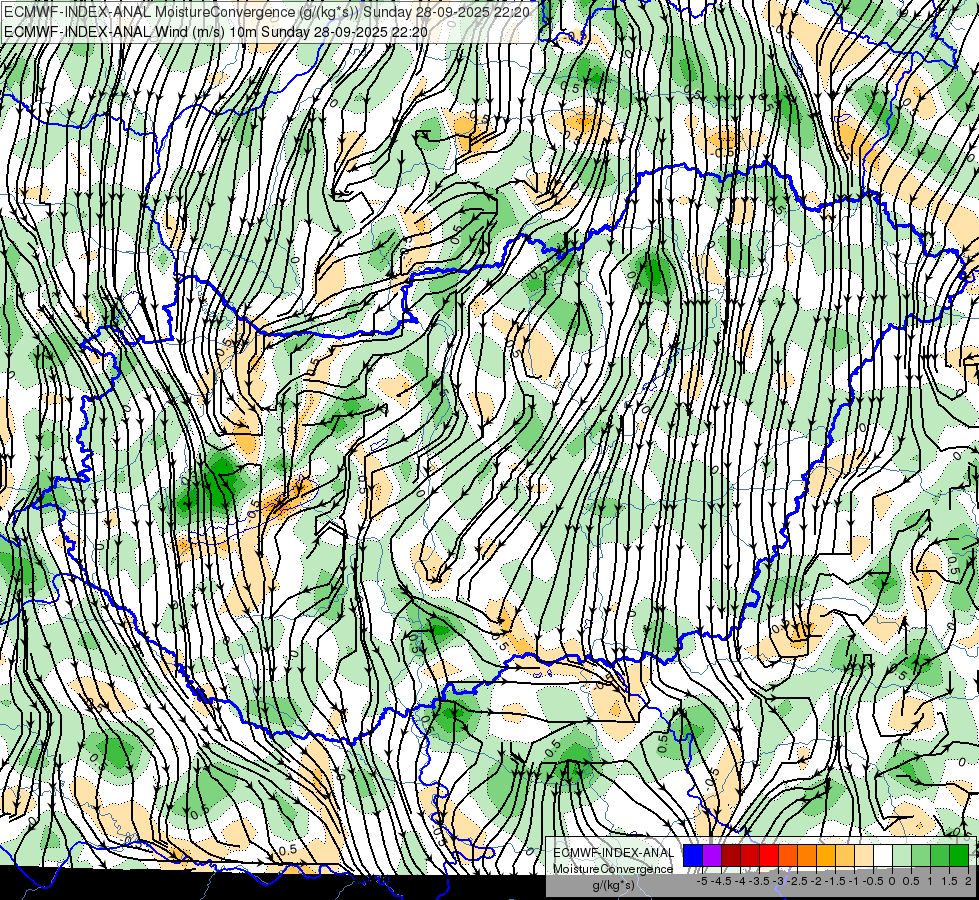Pick the bright red swatch above -3.5
This screenshot has height=900, width=979.
[x=769, y=856]
